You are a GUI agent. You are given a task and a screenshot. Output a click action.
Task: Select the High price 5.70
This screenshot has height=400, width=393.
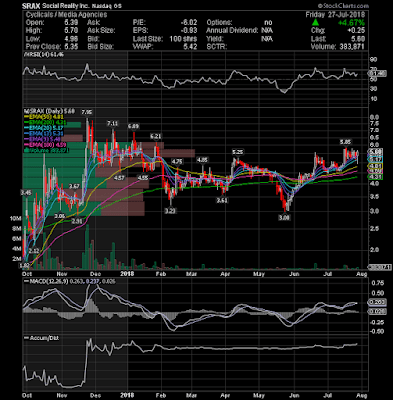point(71,31)
